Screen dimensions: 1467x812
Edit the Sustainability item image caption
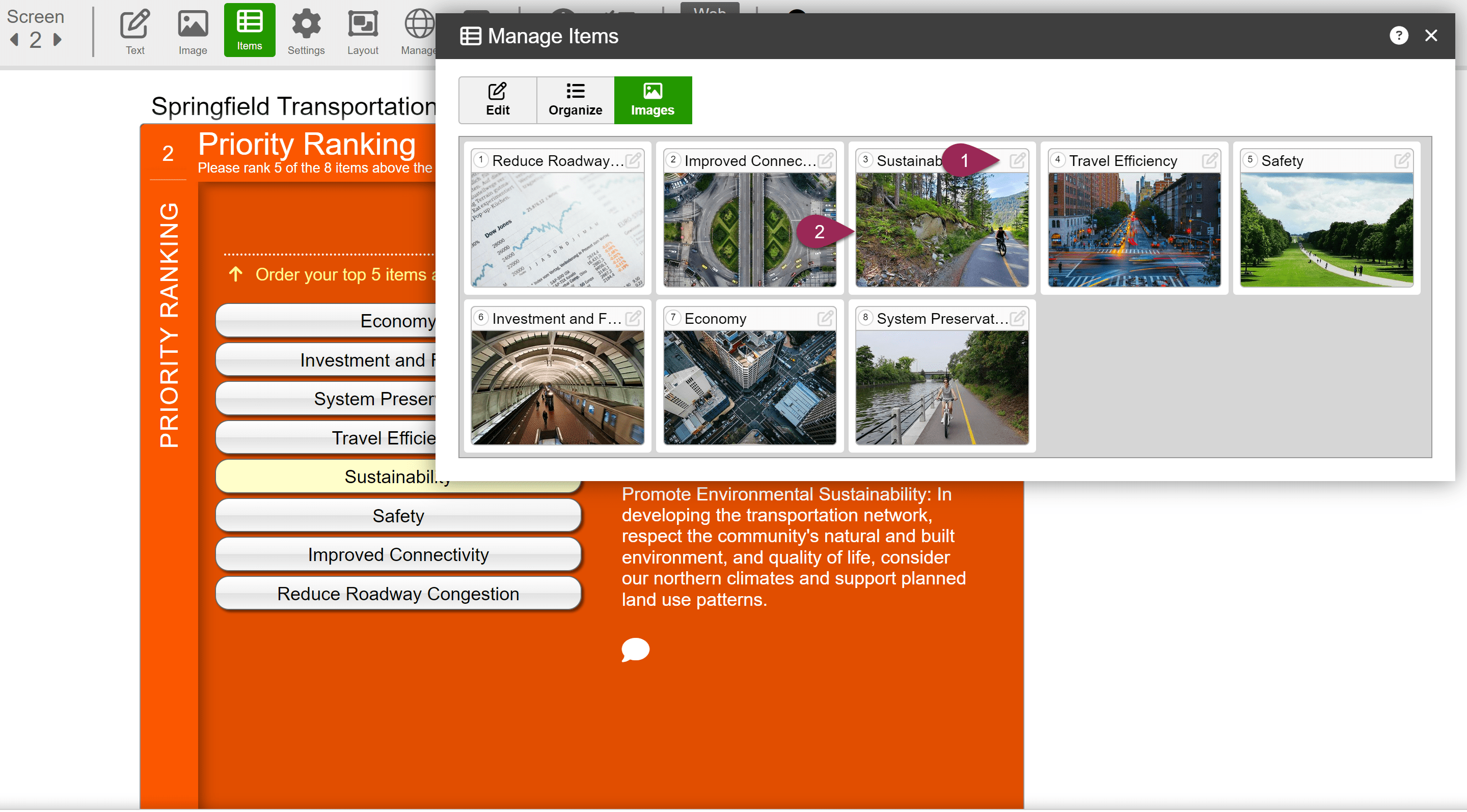coord(1017,161)
